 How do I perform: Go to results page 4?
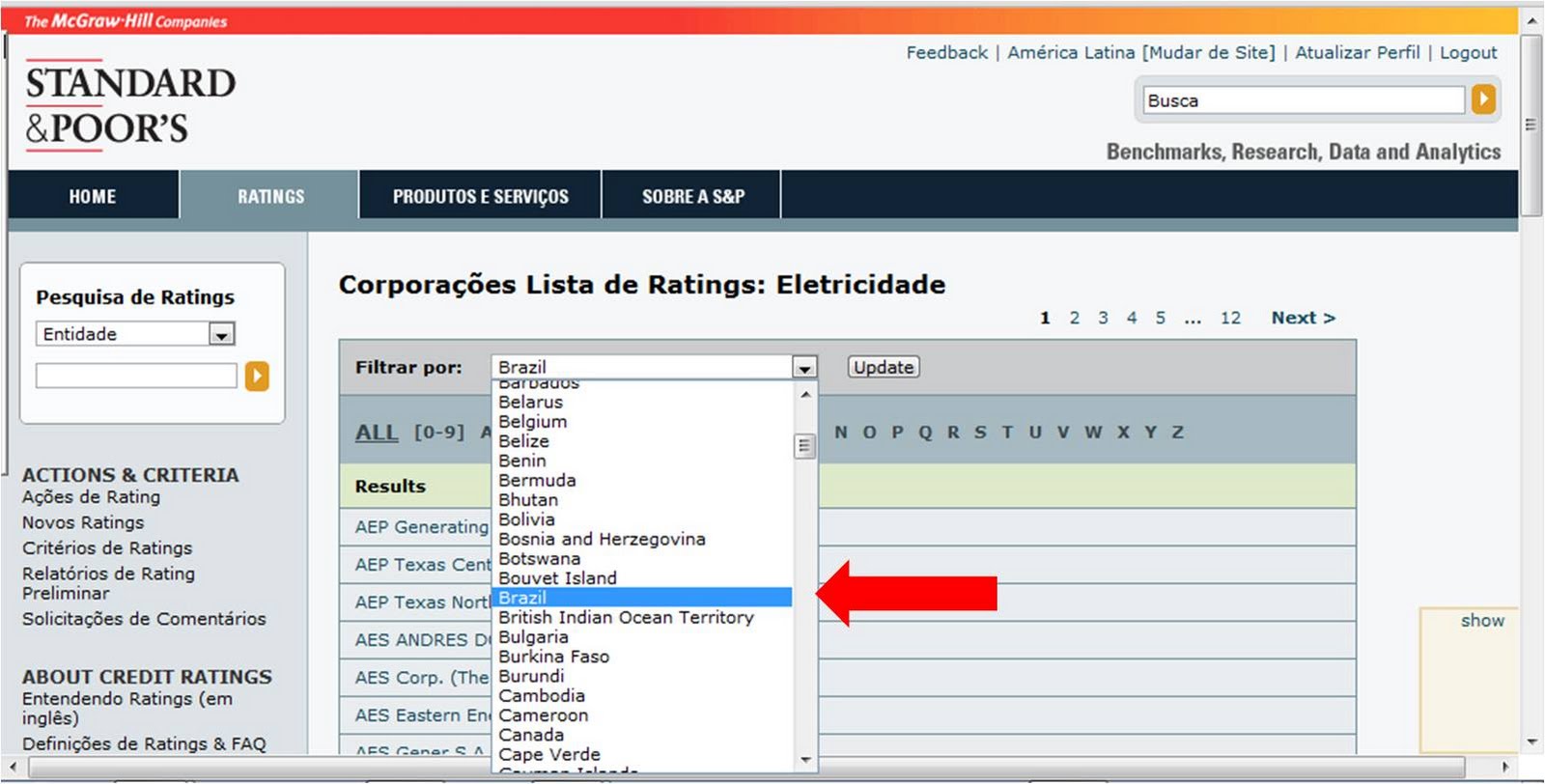pos(1132,318)
